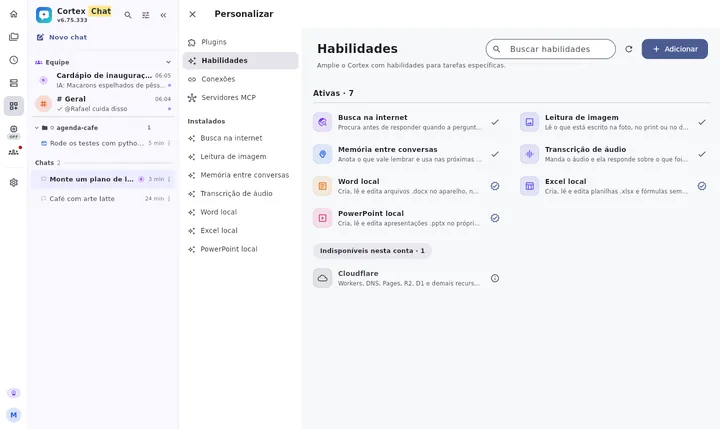This screenshot has width=720, height=429.
Task: Open the settings gear in left rail
Action: pyautogui.click(x=14, y=182)
